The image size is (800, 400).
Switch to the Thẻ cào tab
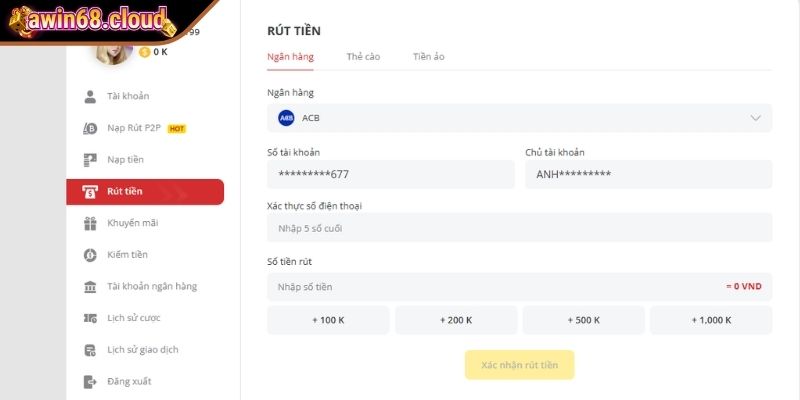363,57
